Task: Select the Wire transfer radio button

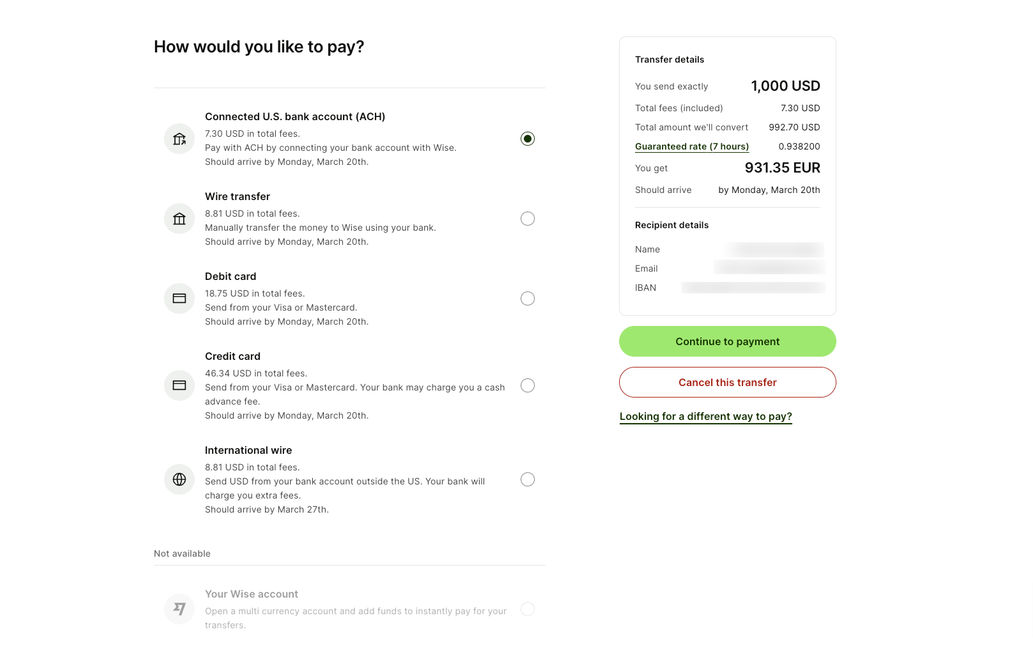Action: (527, 219)
